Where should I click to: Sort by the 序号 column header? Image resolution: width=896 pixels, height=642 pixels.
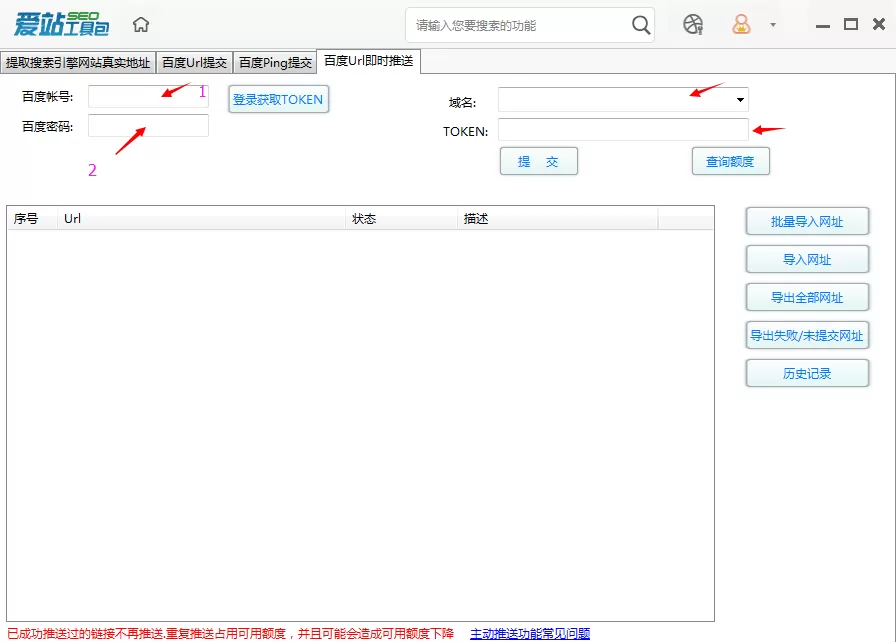pyautogui.click(x=32, y=219)
